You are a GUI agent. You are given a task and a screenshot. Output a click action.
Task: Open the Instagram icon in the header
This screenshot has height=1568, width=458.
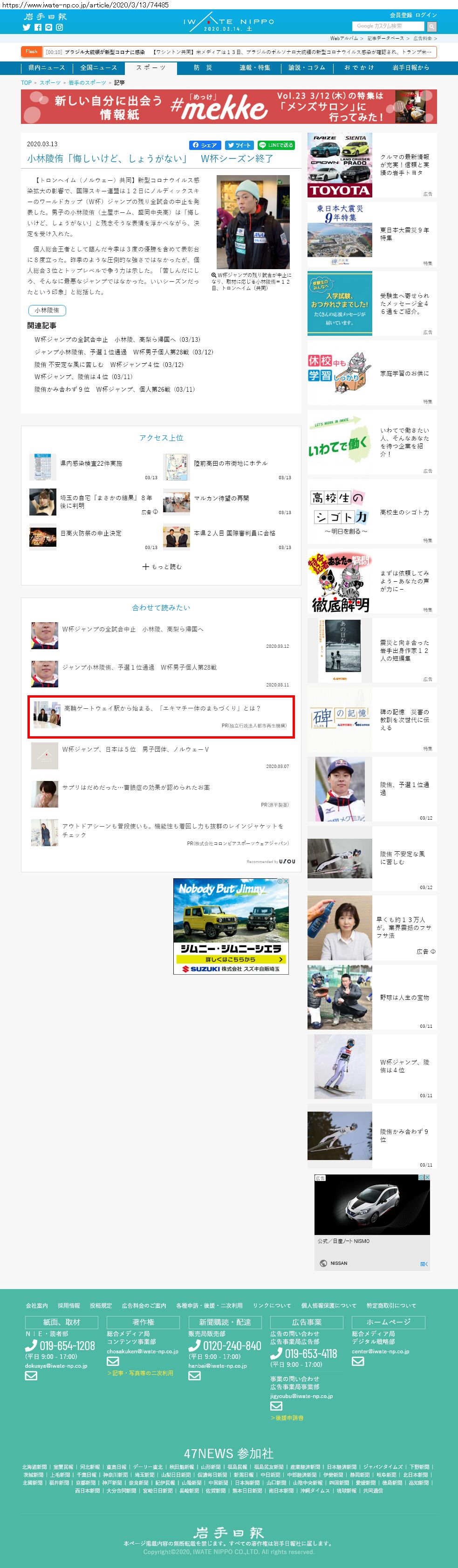coord(60,27)
